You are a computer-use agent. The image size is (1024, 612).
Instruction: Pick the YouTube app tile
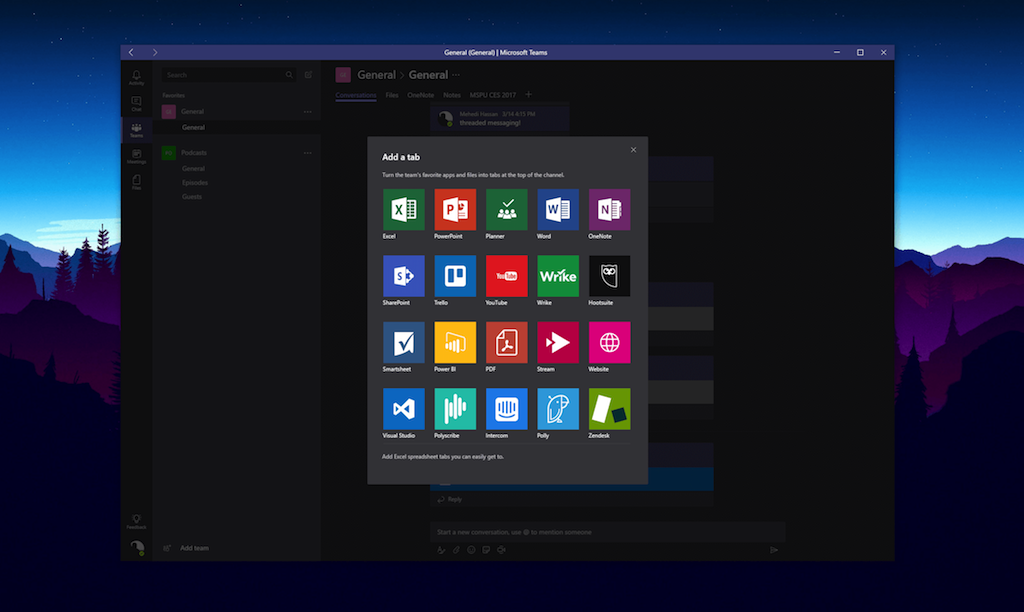[507, 276]
